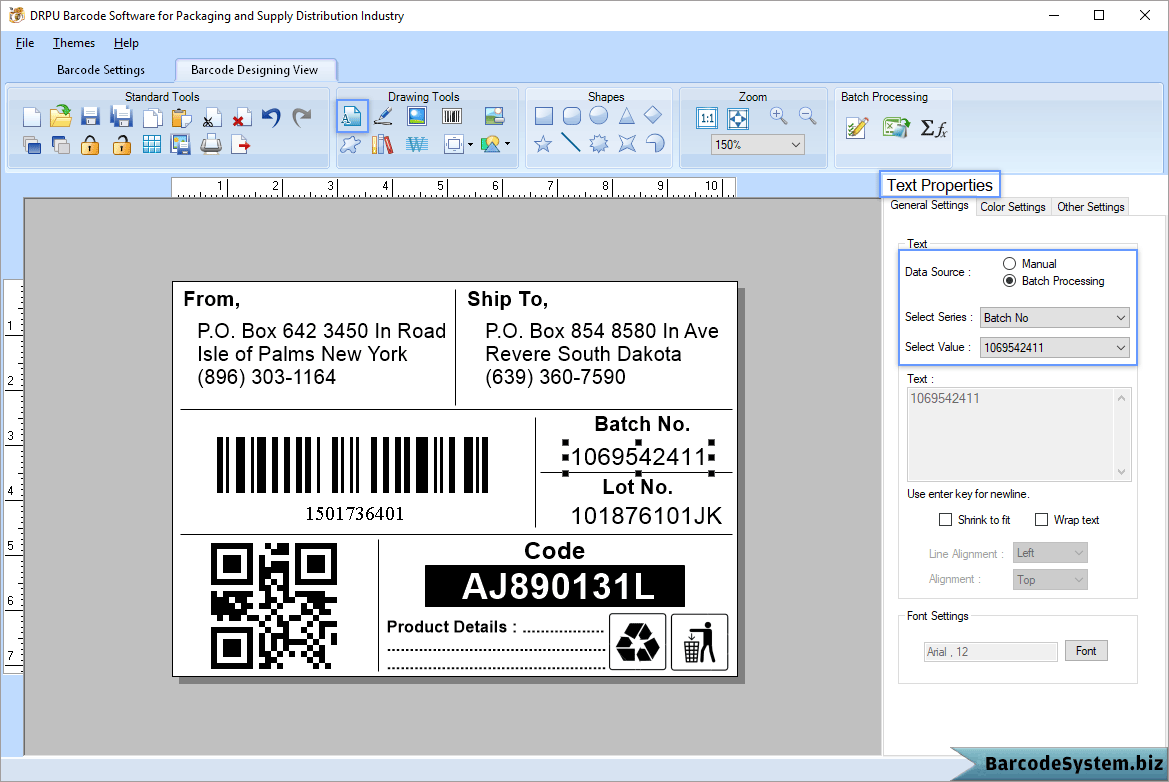
Task: Fit label to window zoom icon
Action: [x=737, y=118]
